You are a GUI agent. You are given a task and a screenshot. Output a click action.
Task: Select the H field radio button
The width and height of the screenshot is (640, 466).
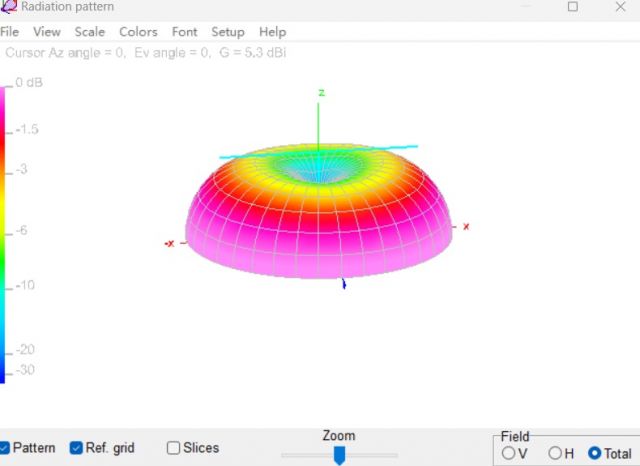[x=555, y=453]
